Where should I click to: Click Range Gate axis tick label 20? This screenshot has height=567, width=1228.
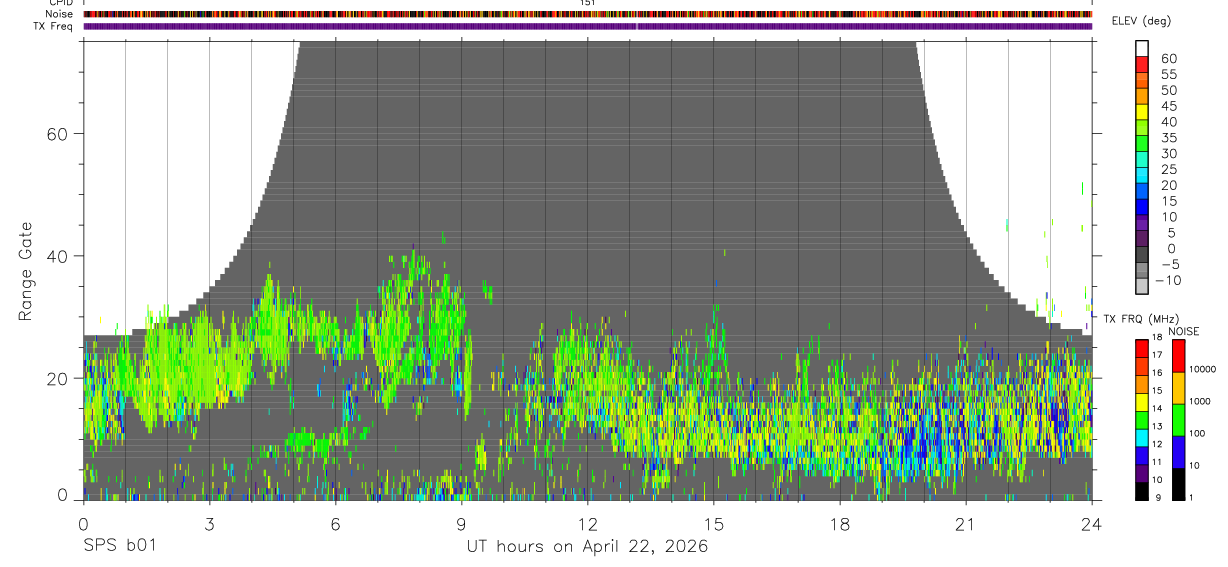57,378
